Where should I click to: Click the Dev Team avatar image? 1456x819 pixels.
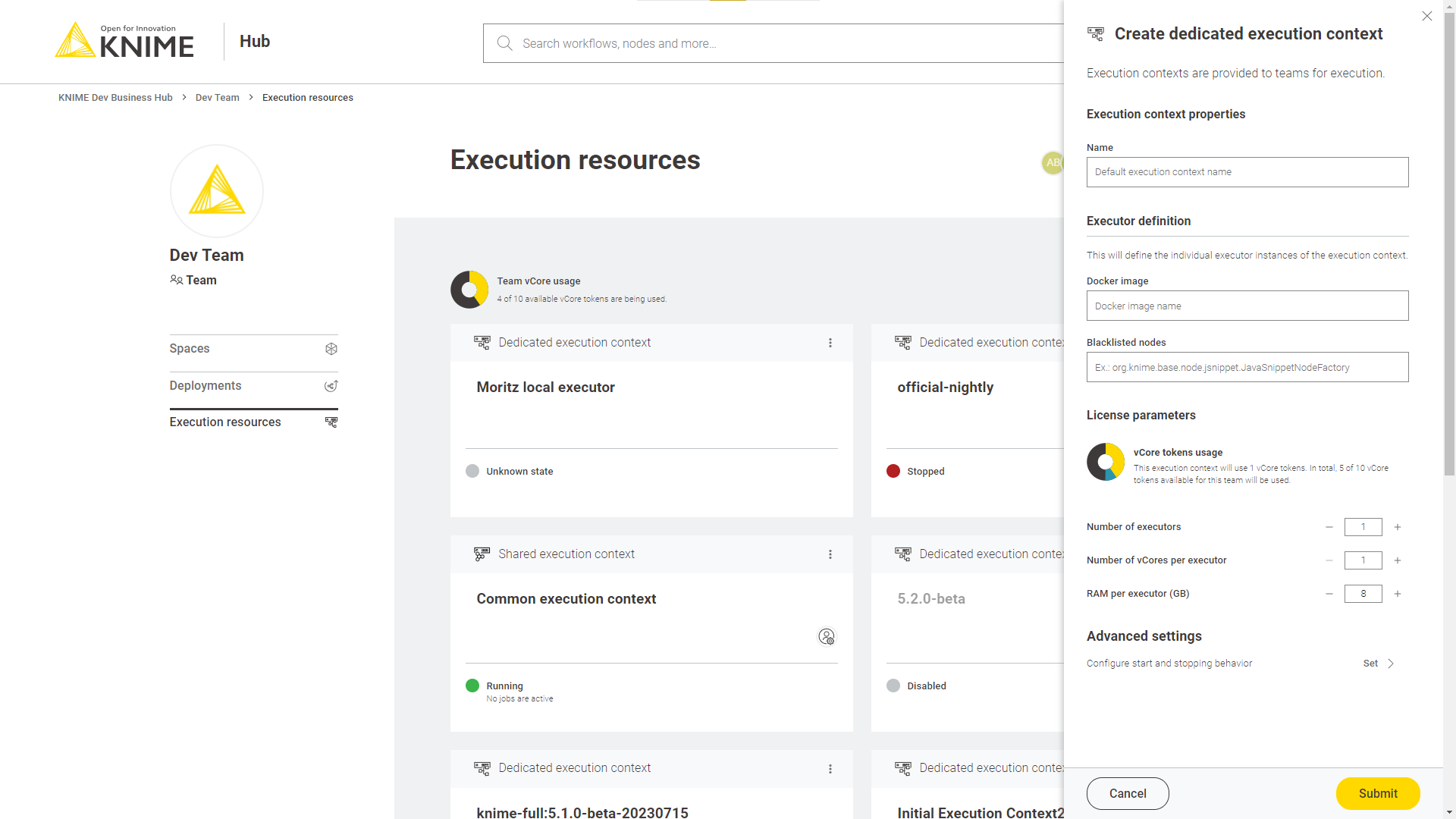(217, 191)
